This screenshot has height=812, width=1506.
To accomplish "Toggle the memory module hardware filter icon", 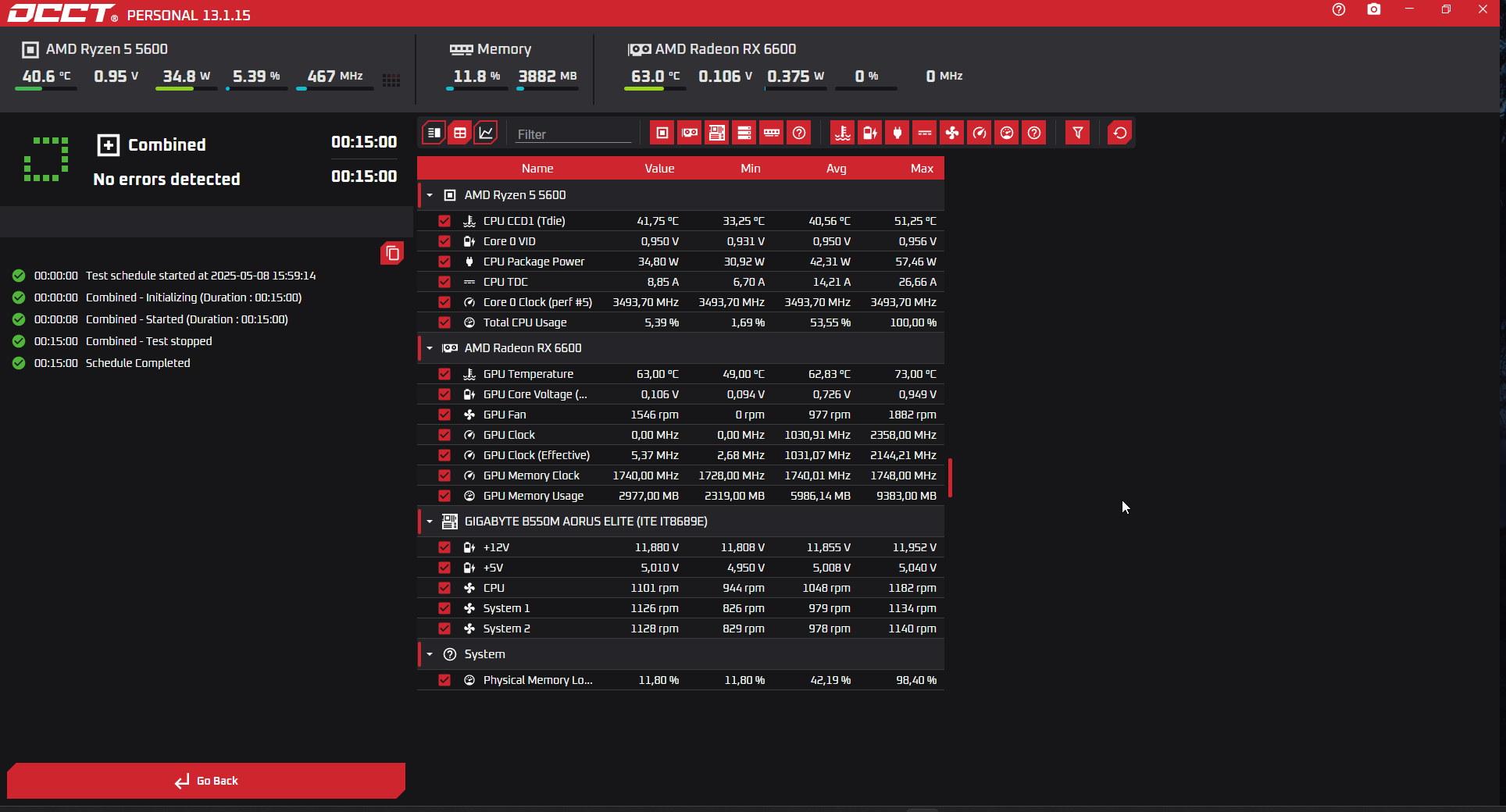I will [772, 133].
